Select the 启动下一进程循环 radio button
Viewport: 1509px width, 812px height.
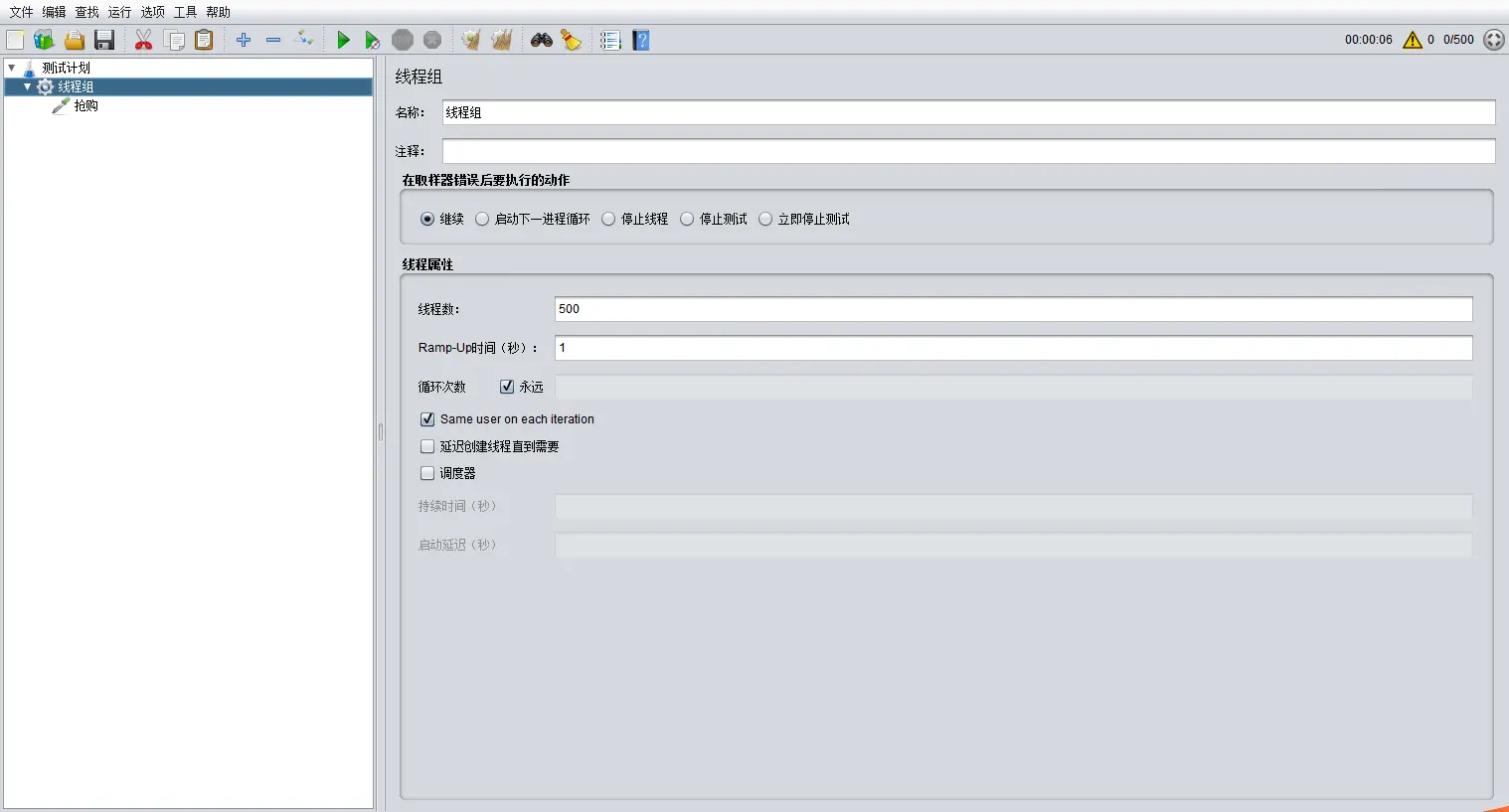482,219
